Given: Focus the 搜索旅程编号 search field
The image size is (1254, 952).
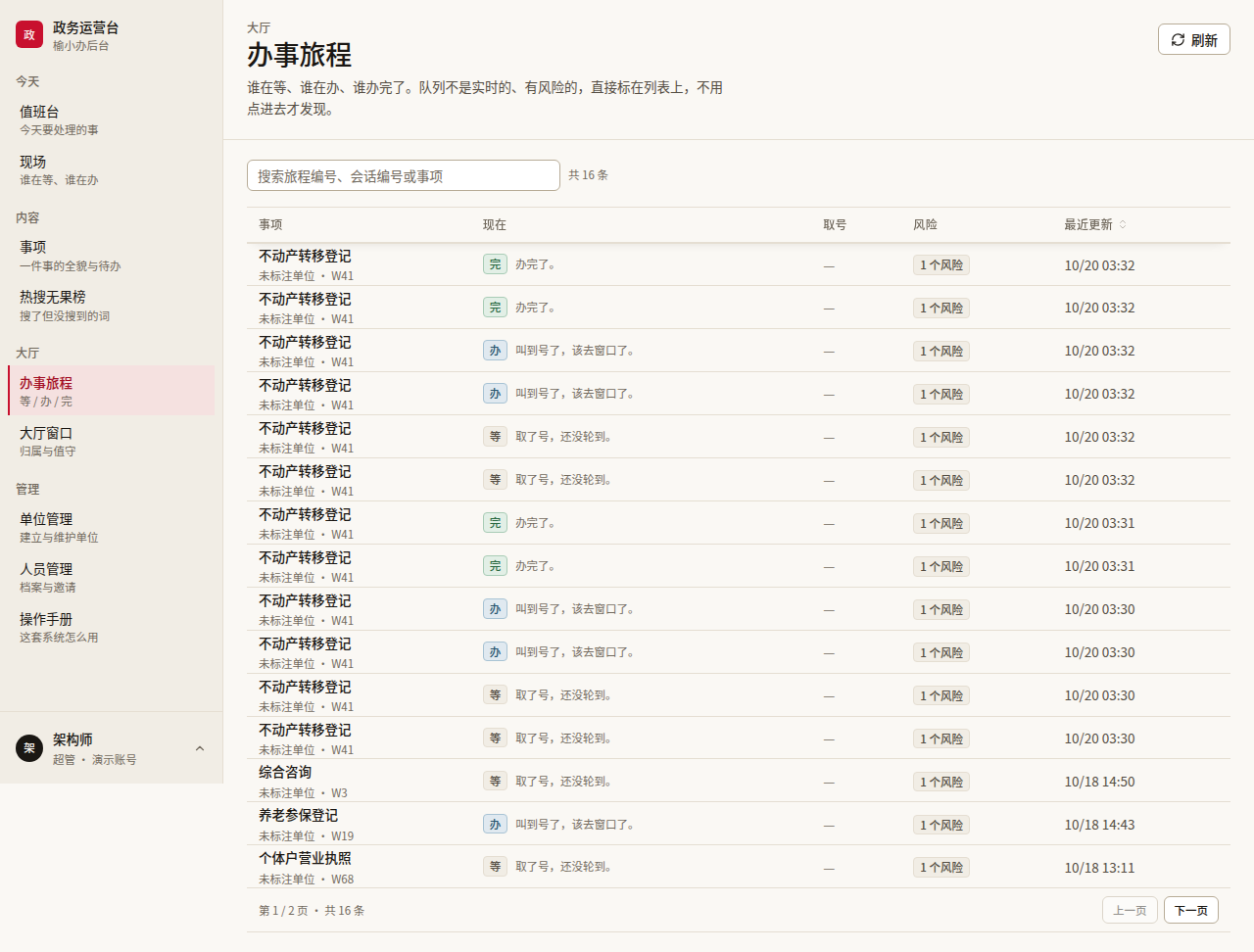Looking at the screenshot, I should click(x=404, y=175).
